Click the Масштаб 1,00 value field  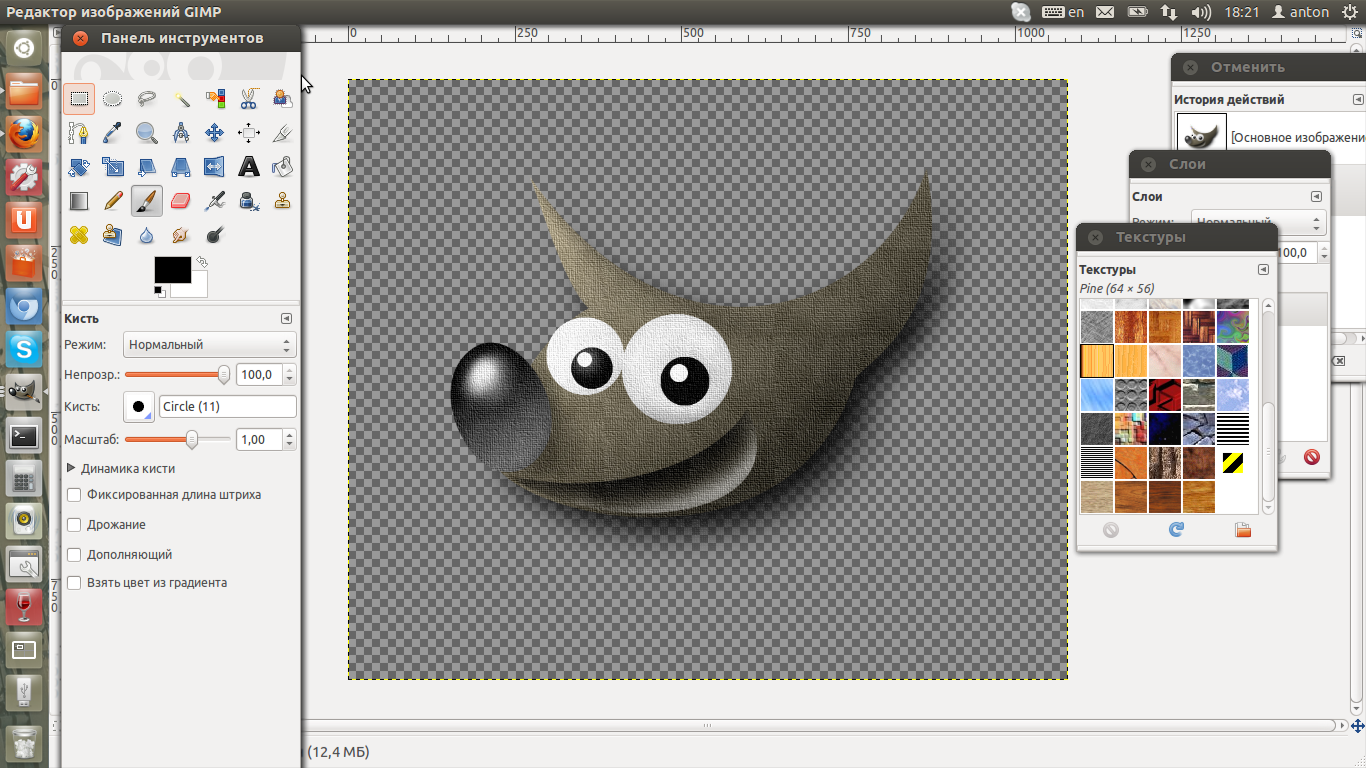[x=260, y=439]
